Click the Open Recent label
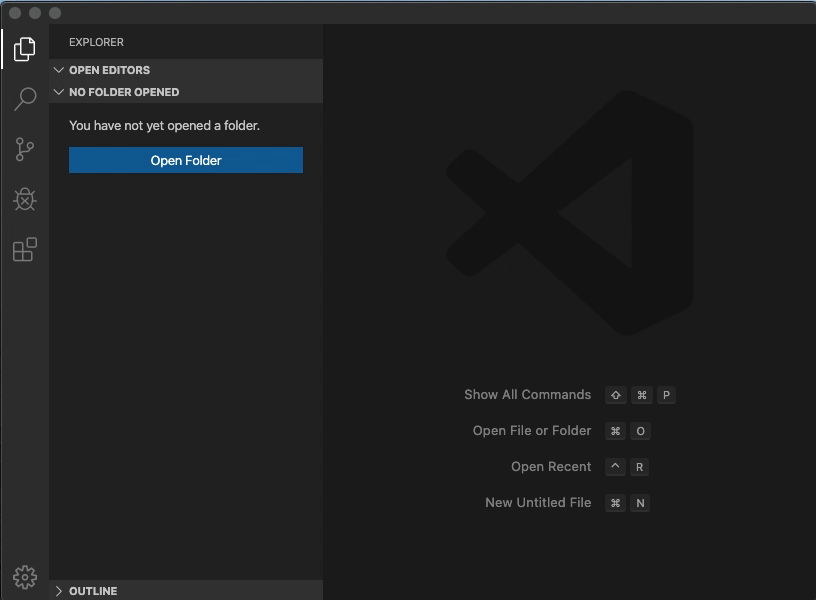This screenshot has width=816, height=600. point(551,466)
